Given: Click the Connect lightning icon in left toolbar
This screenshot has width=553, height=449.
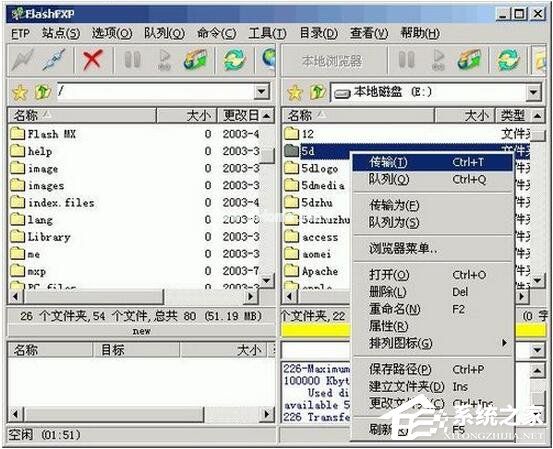Looking at the screenshot, I should coord(22,59).
